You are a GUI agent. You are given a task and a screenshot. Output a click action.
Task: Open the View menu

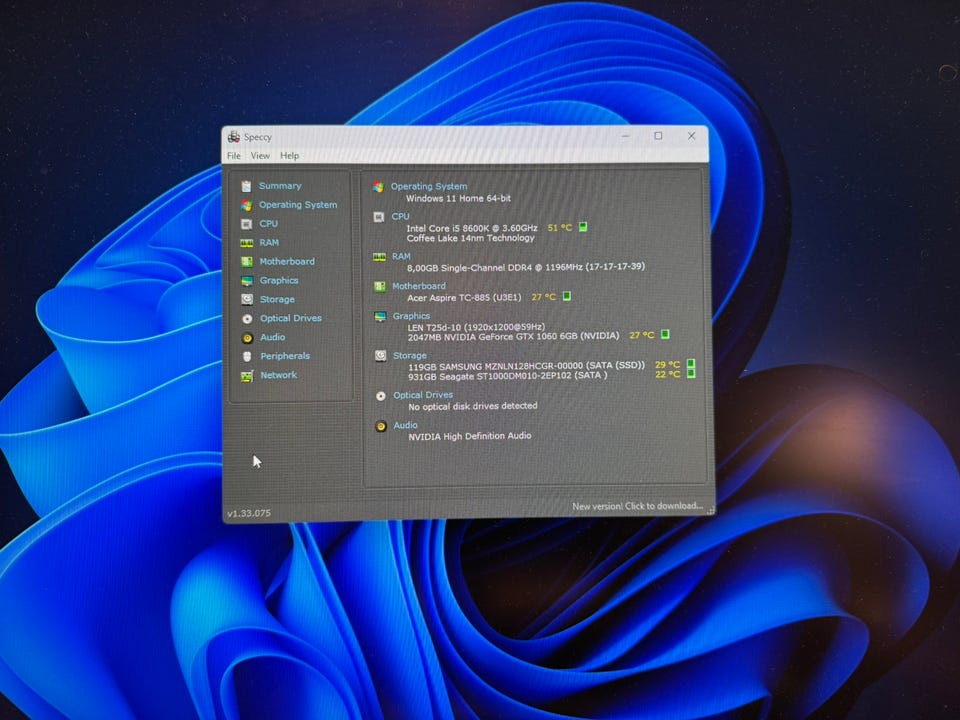[260, 156]
